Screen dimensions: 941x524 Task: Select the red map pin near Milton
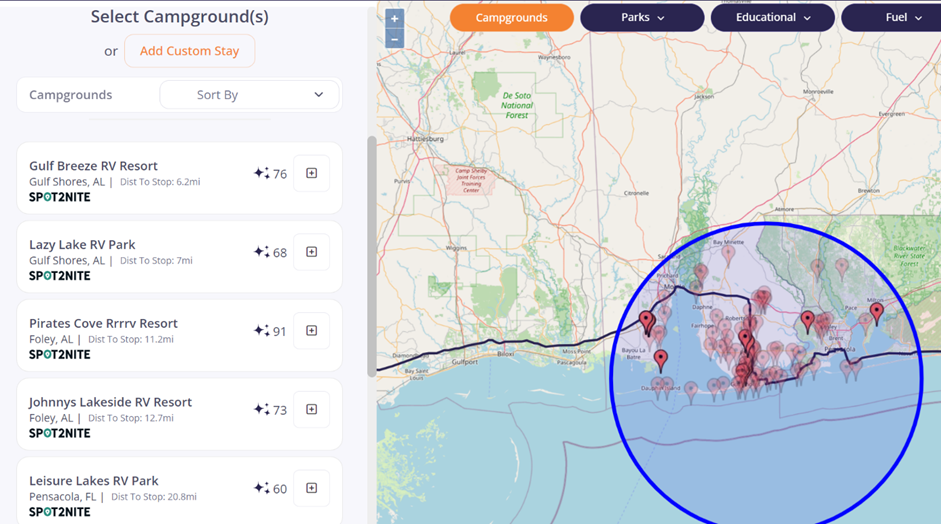877,313
